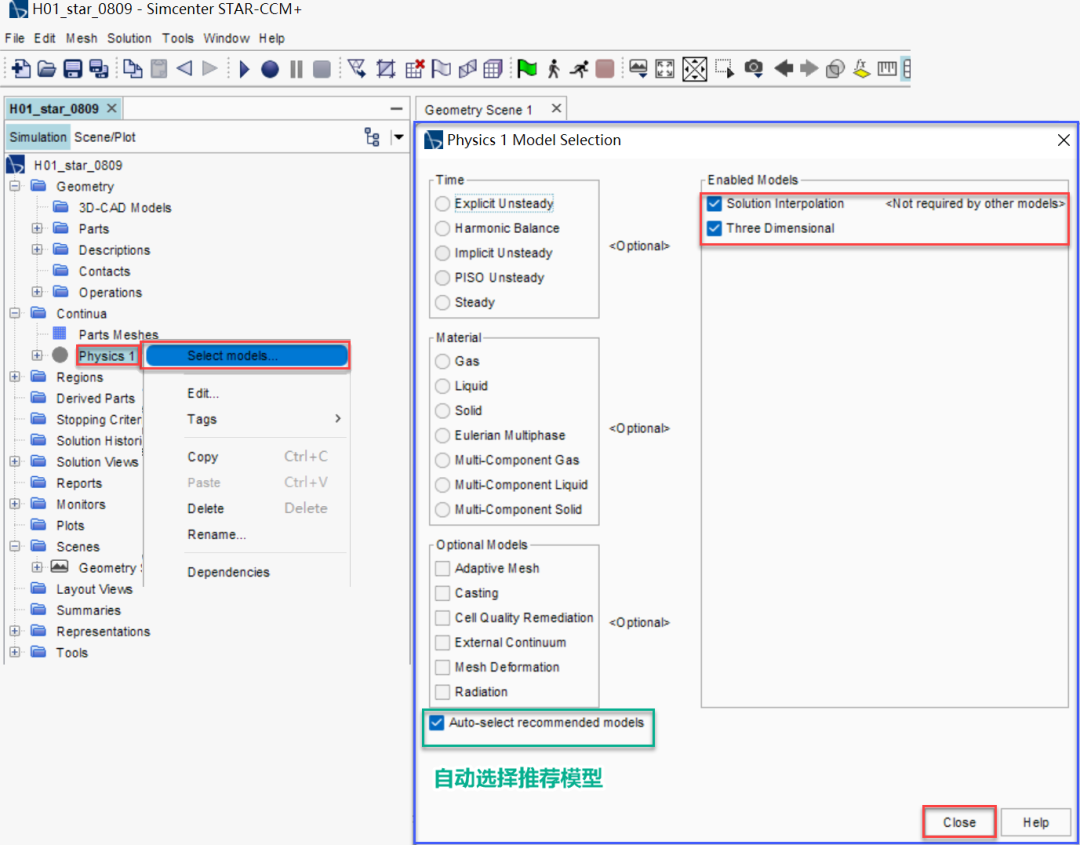
Task: Expand the Monitors tree node
Action: [15, 504]
